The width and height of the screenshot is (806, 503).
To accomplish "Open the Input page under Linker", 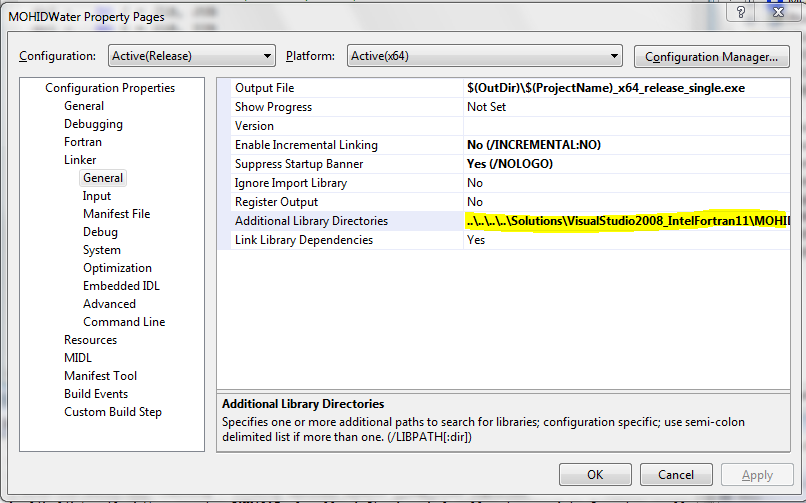I will (x=97, y=196).
